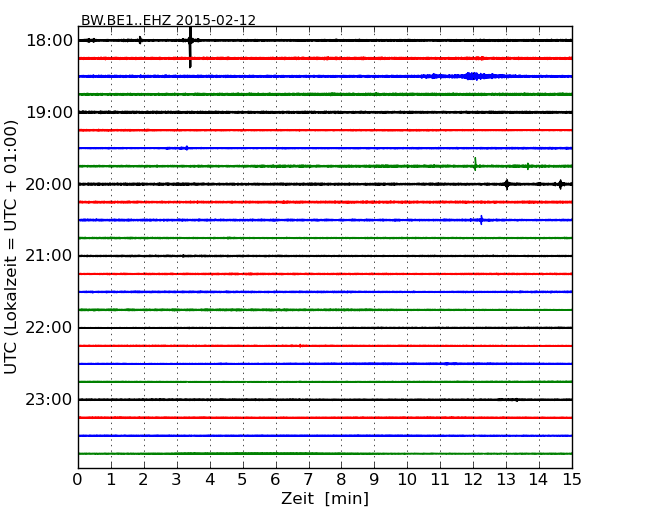Screen dimensions: 650x520
Task: Click minute tick label 9
Action: pyautogui.click(x=375, y=480)
